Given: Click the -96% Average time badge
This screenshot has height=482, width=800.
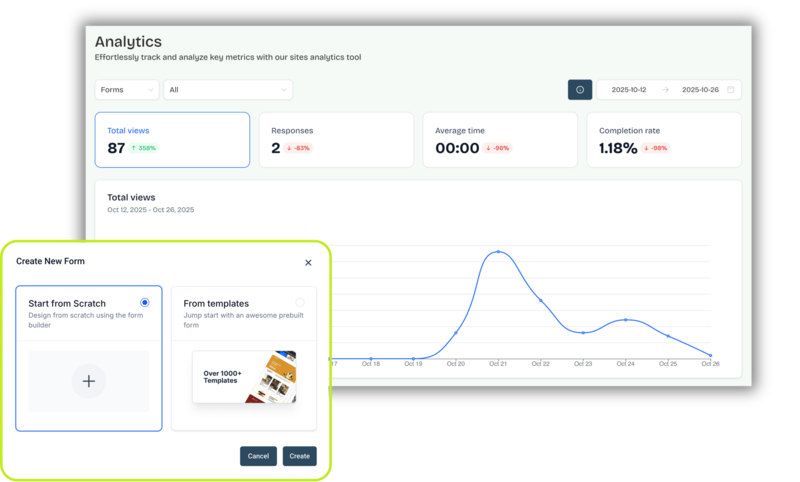Looking at the screenshot, I should click(x=497, y=148).
